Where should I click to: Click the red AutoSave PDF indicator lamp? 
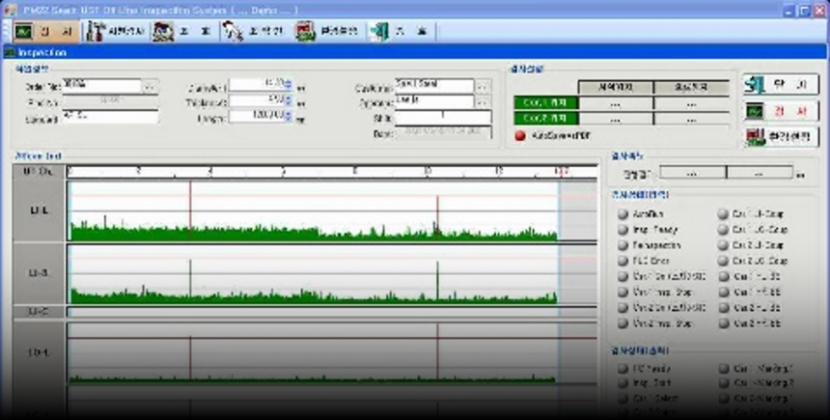pyautogui.click(x=520, y=136)
